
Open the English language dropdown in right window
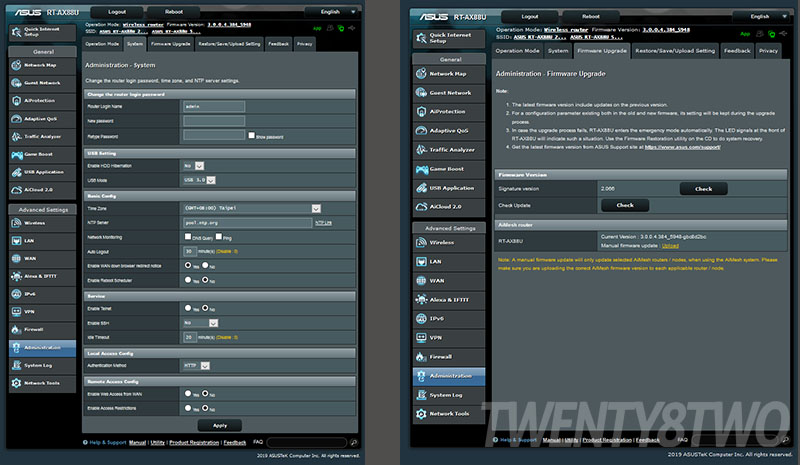[x=762, y=16]
